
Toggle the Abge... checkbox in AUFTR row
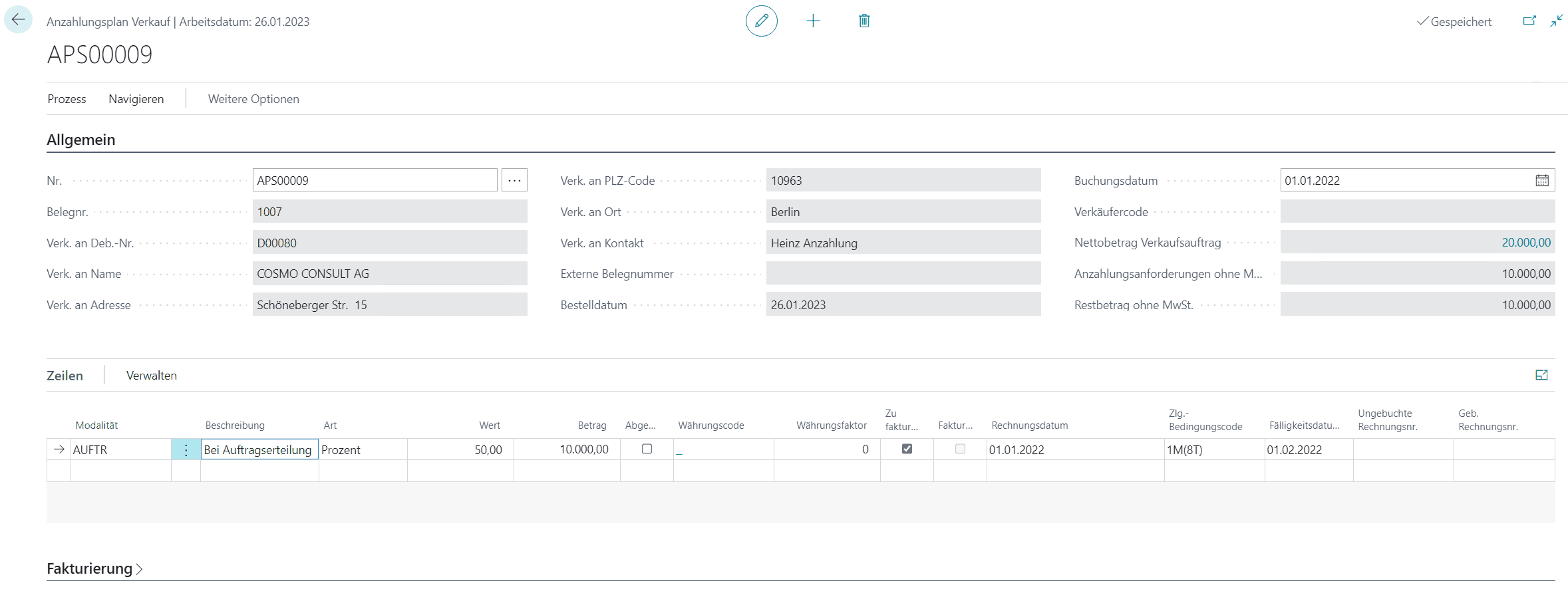pyautogui.click(x=647, y=449)
